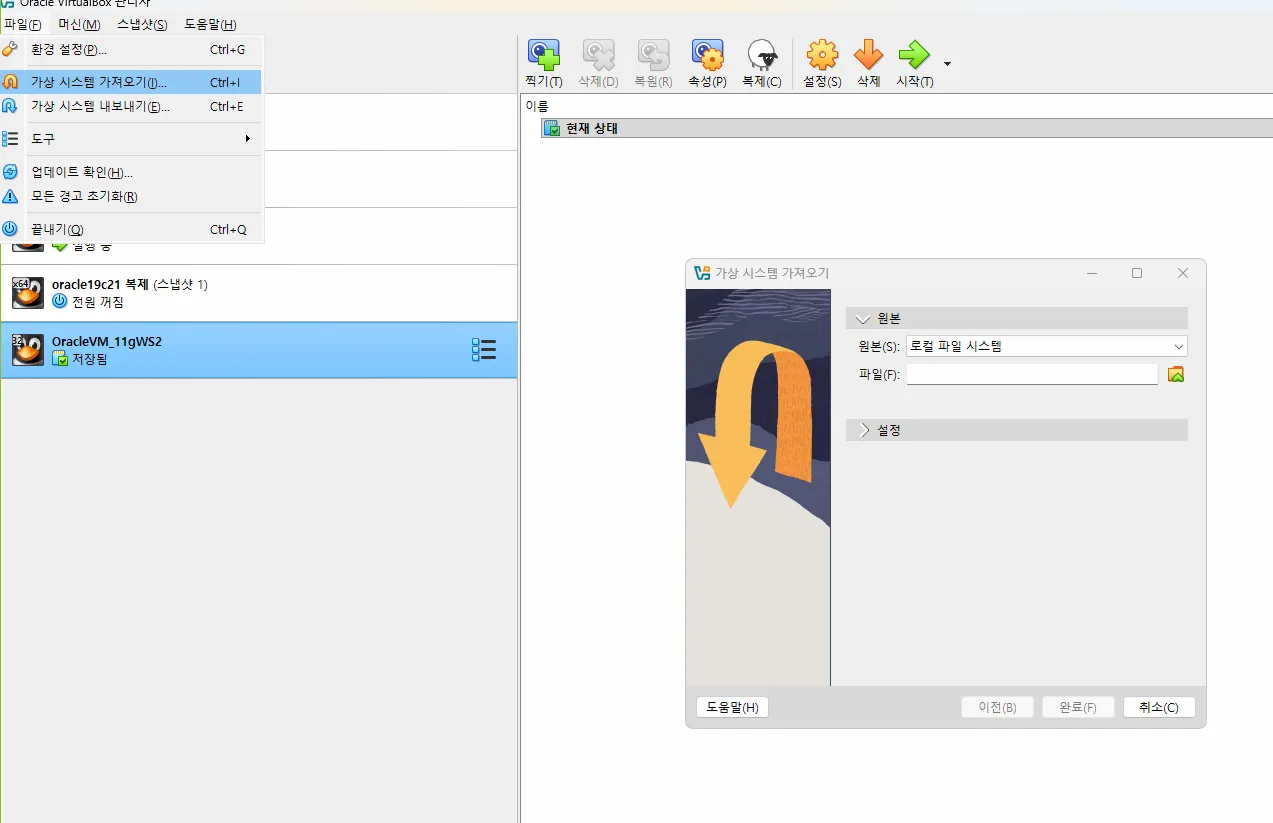Image resolution: width=1273 pixels, height=823 pixels.
Task: Close the 가상 시스템 가져오기 dialog
Action: pos(1183,273)
